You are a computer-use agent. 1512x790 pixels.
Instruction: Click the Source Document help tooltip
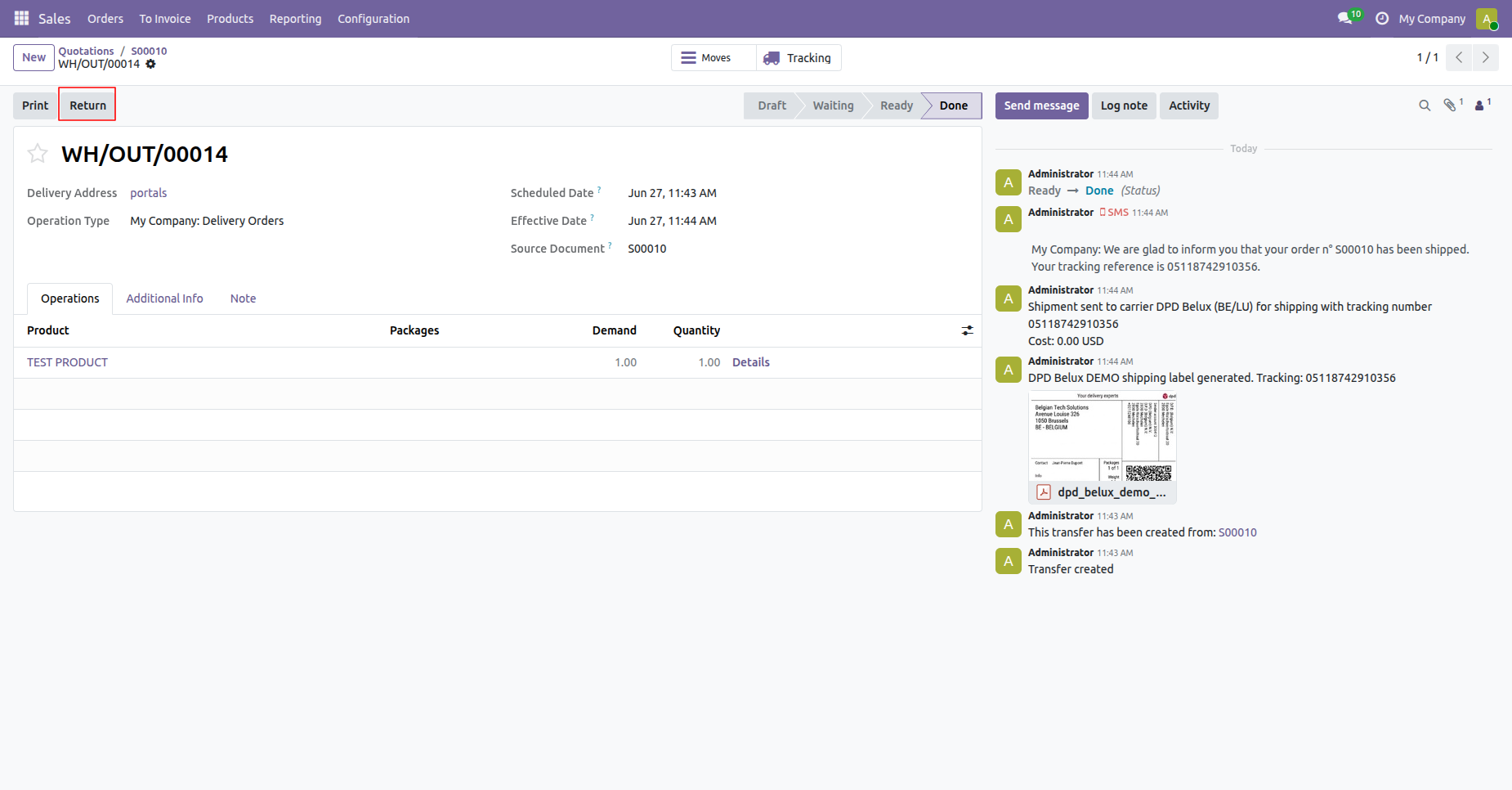[x=610, y=245]
